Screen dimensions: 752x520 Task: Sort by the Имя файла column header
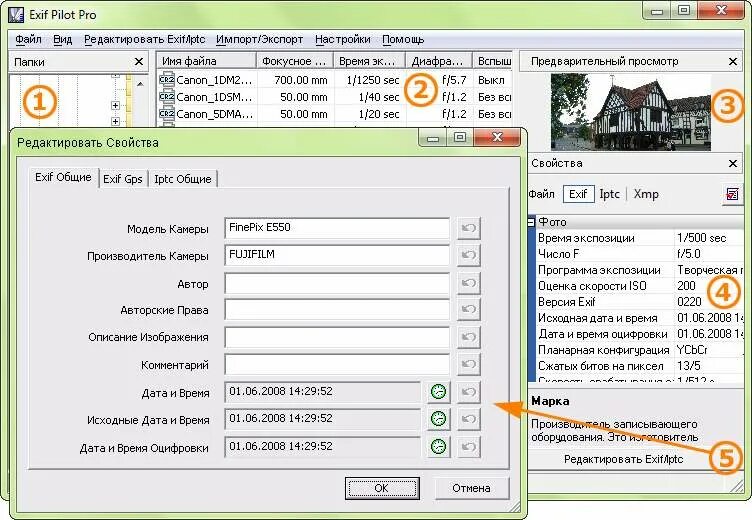click(206, 61)
